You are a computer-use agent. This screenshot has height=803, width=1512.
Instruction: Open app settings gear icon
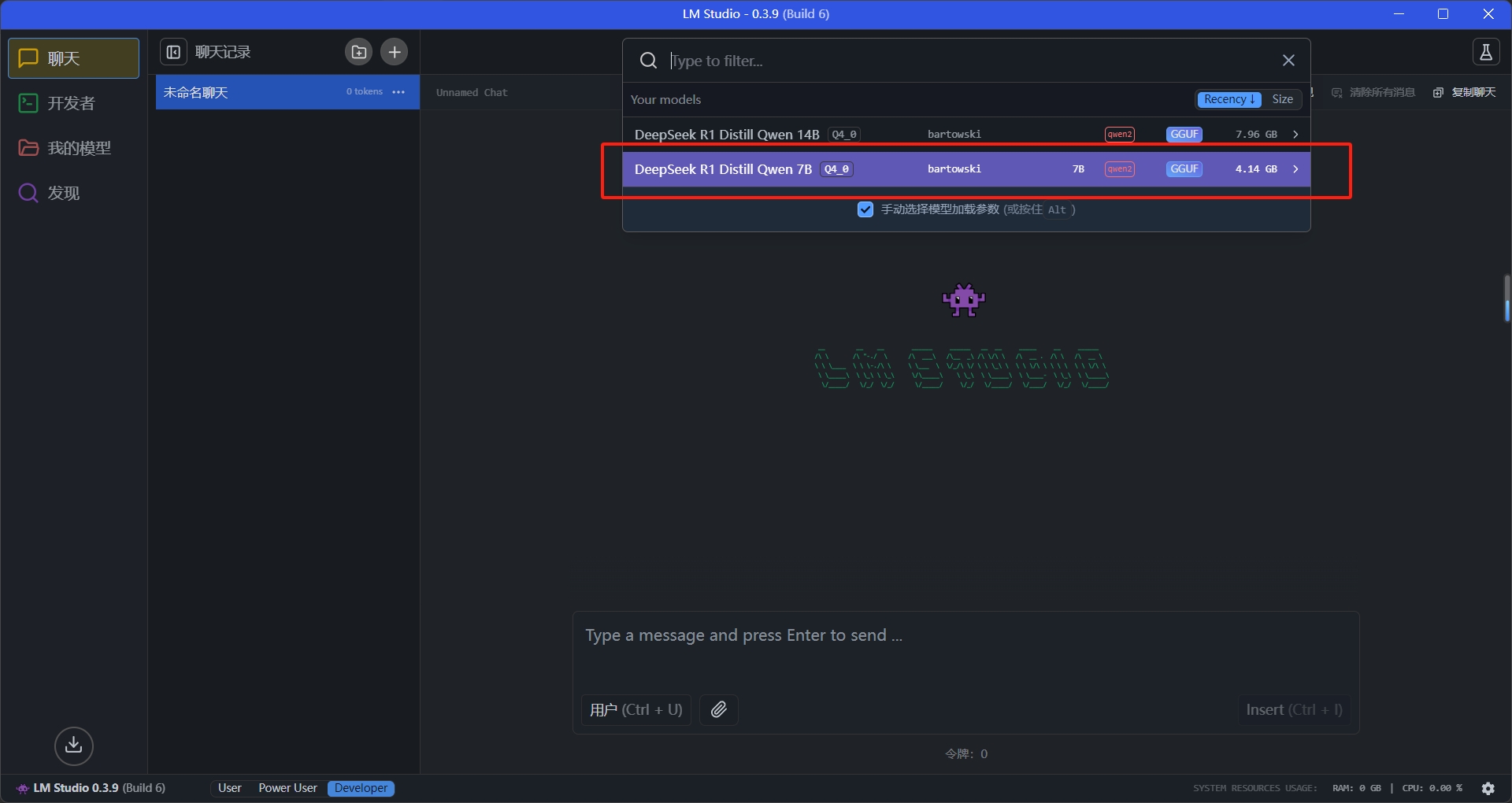[1488, 788]
